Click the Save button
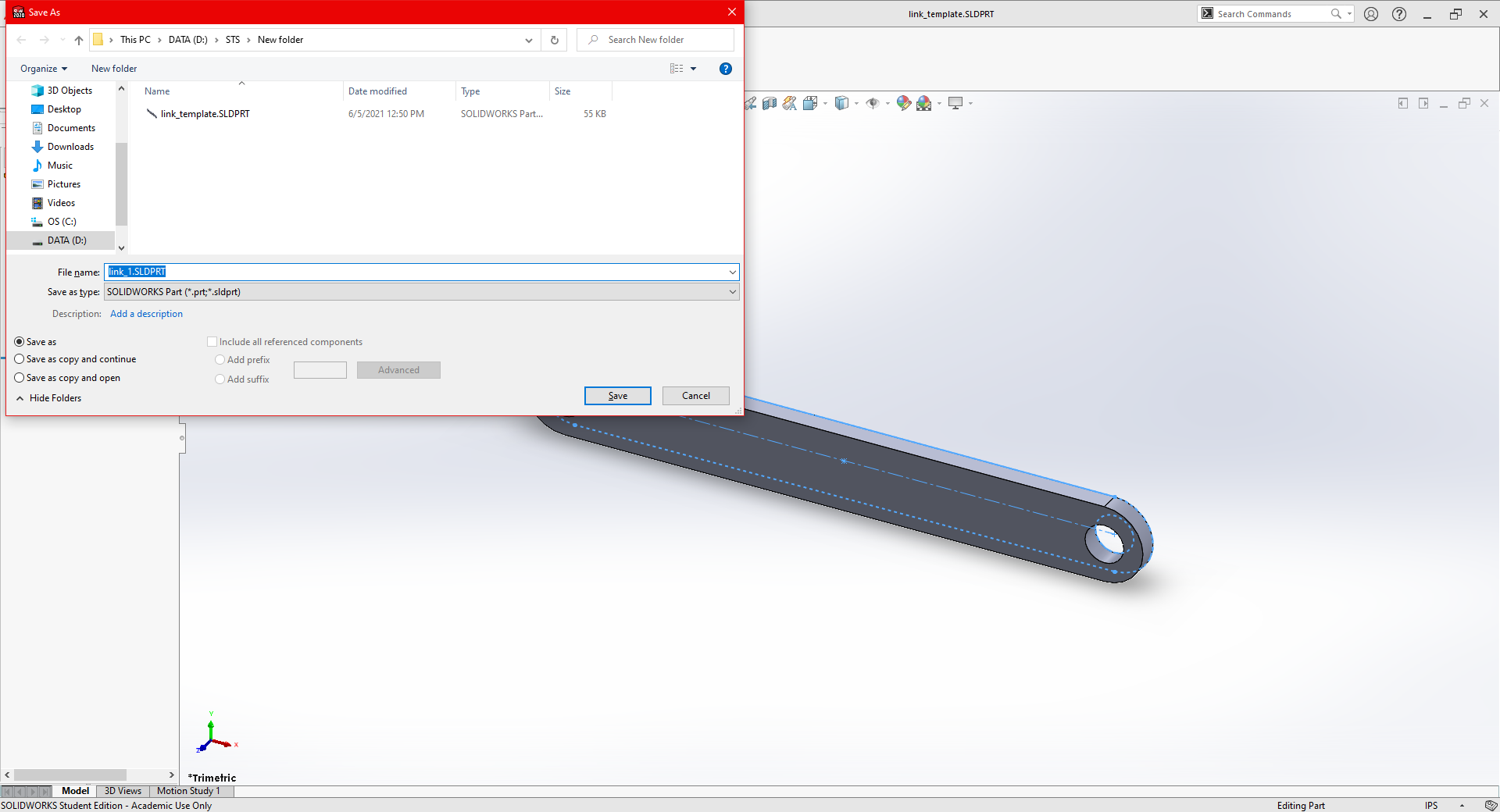The width and height of the screenshot is (1500, 812). tap(617, 396)
